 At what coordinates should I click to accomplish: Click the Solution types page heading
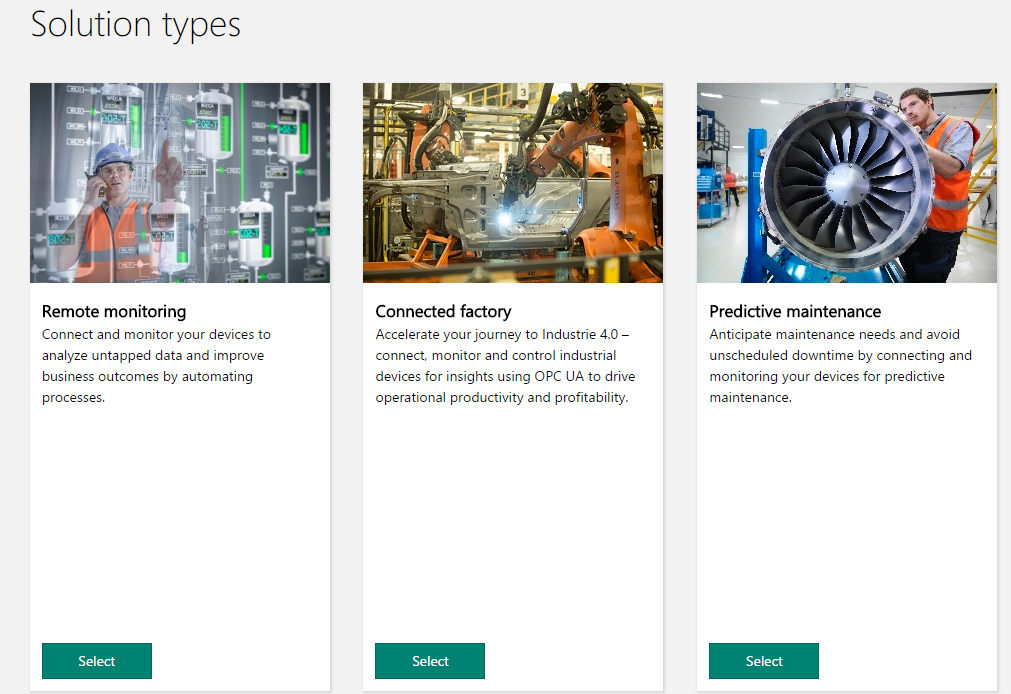point(136,24)
